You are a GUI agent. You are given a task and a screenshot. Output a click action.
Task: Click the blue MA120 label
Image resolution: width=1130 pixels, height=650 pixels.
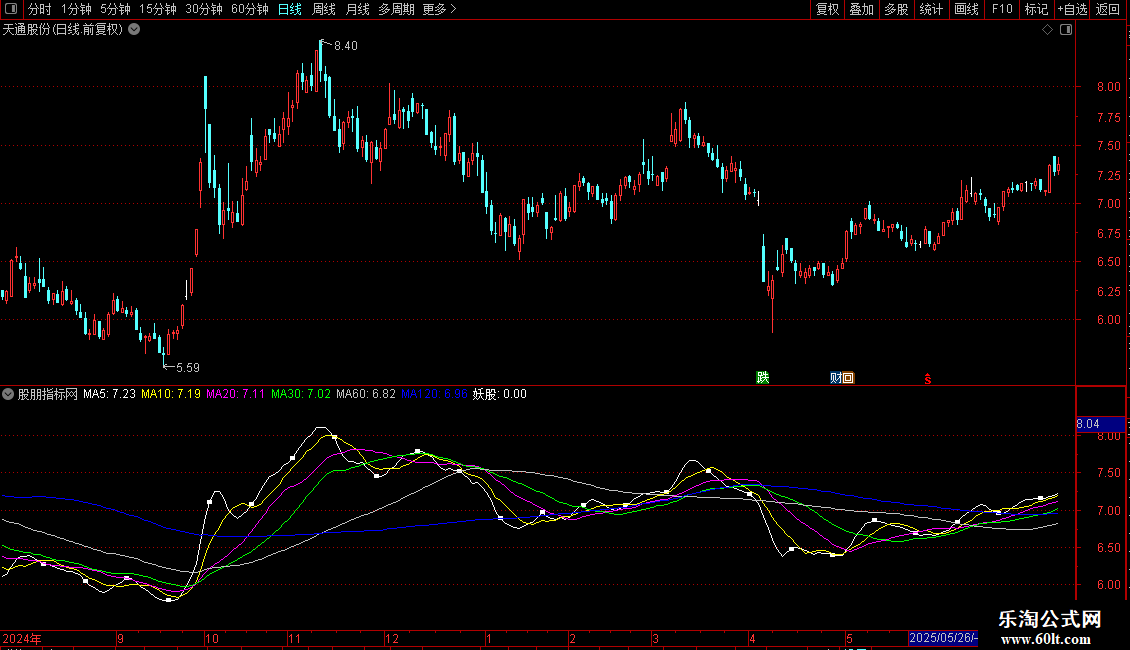point(435,394)
